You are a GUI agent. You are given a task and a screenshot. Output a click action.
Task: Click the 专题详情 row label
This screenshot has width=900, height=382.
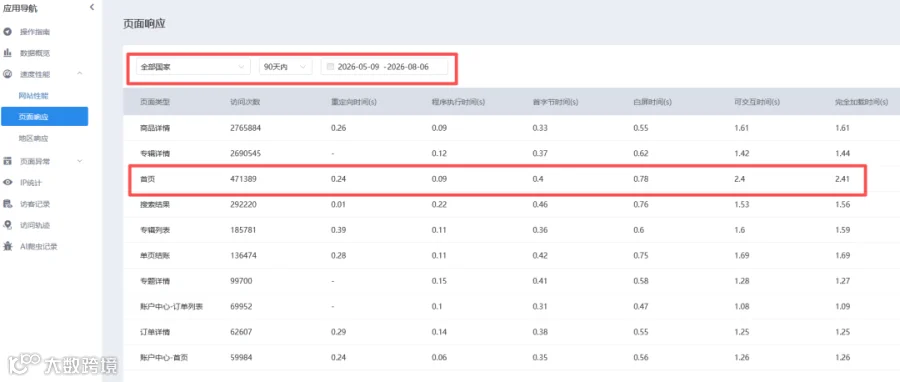point(155,281)
